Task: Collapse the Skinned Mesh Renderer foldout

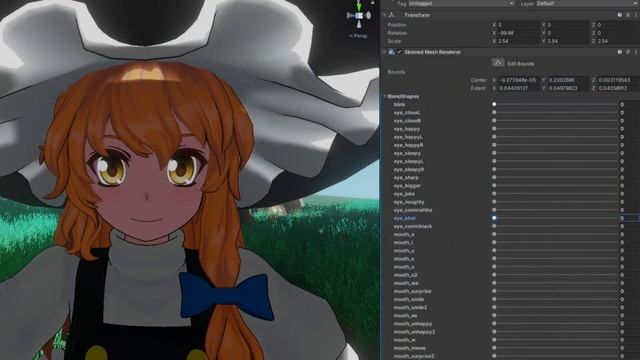Action: click(384, 52)
